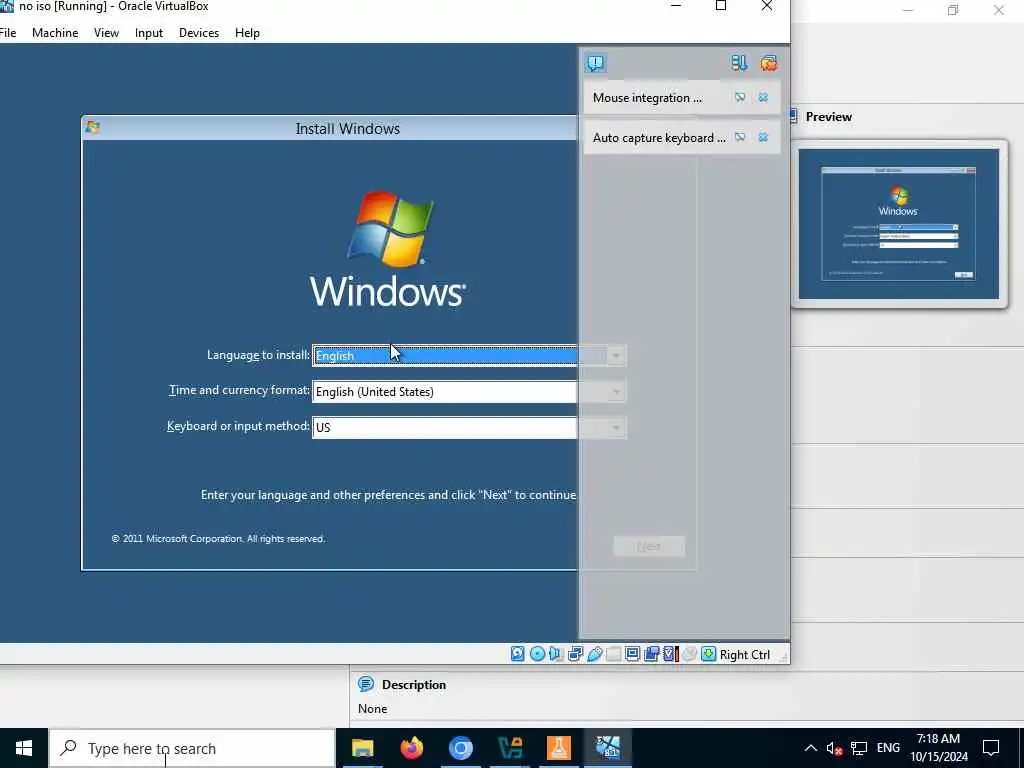Open the Windows Action Center icon
Viewport: 1024px width, 768px height.
coord(991,748)
